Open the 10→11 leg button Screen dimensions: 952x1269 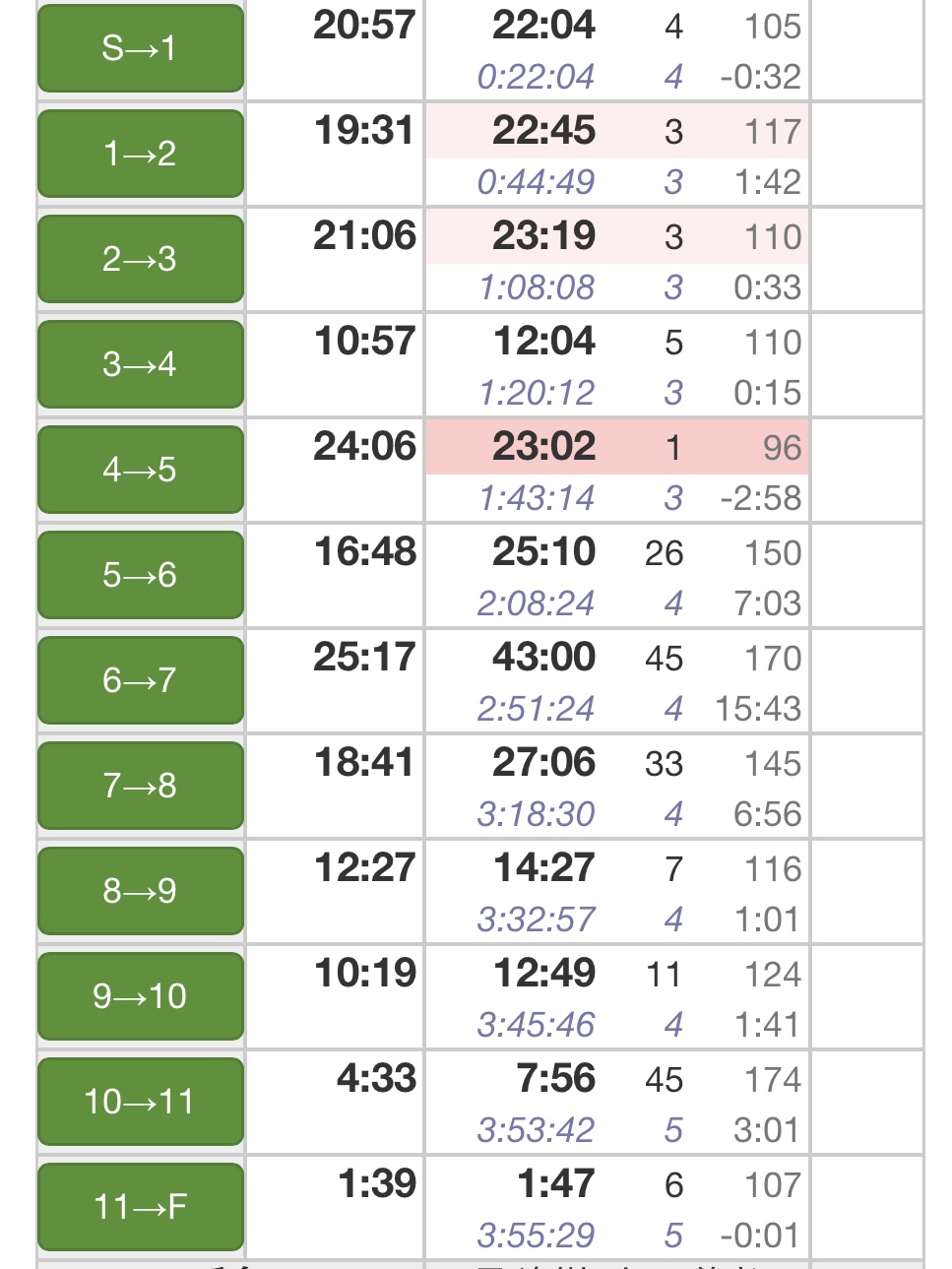tap(140, 1102)
